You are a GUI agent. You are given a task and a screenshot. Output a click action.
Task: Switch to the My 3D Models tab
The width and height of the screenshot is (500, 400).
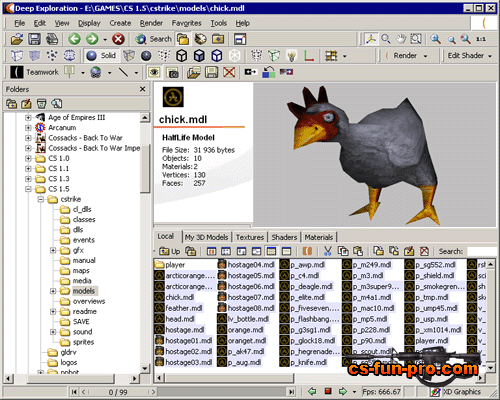[x=206, y=237]
